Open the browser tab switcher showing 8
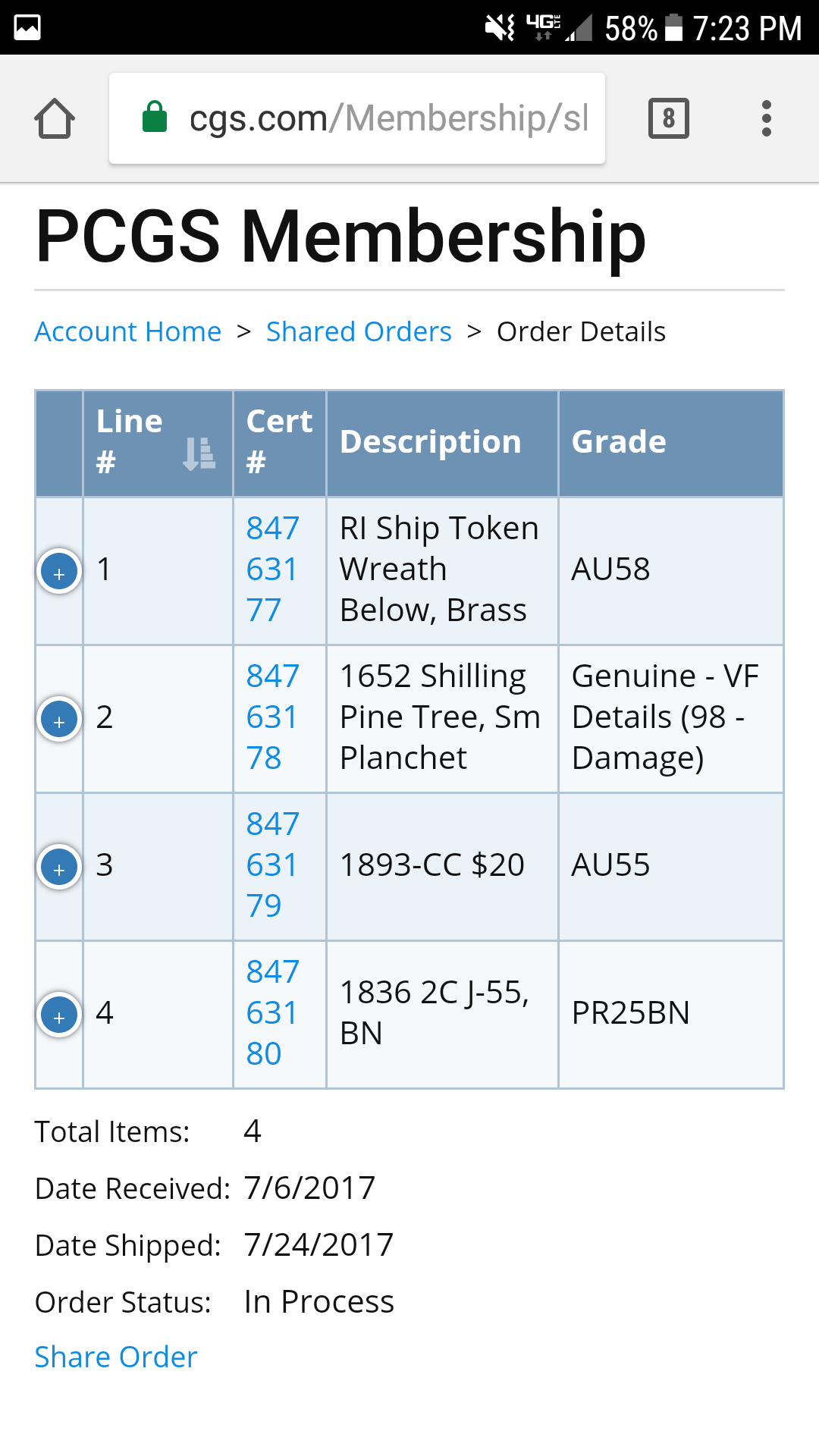 (669, 118)
